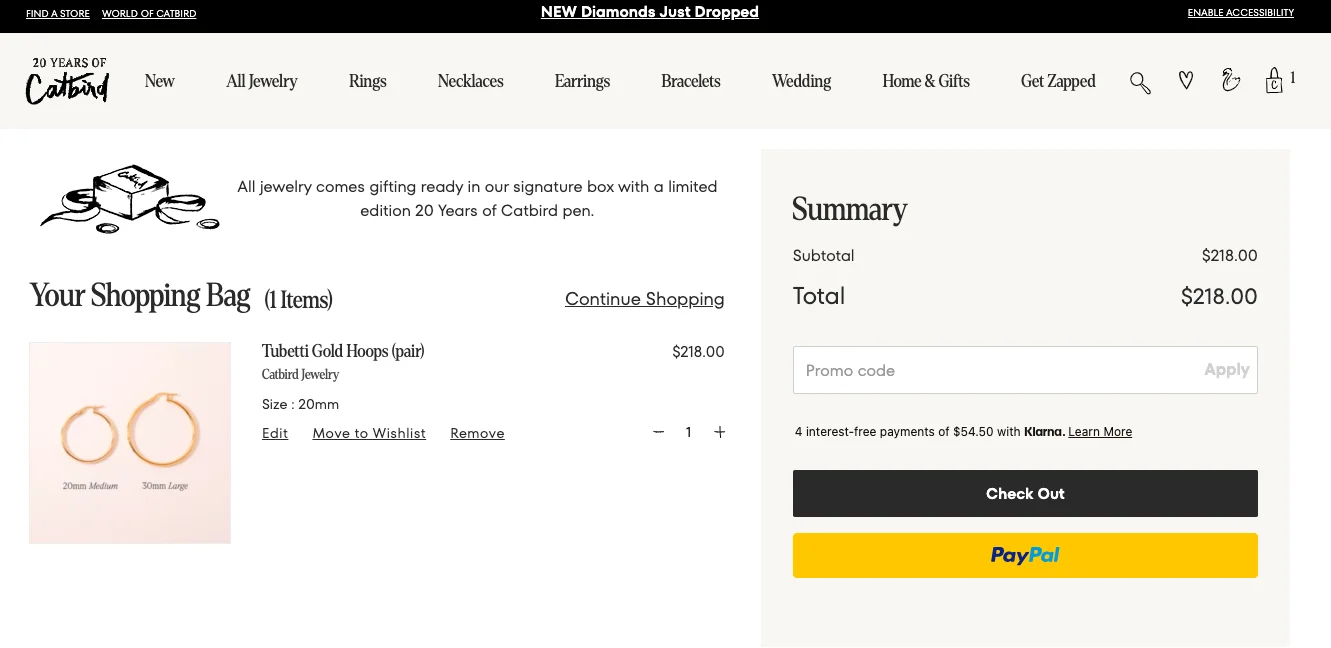Open the wishlist heart icon

pyautogui.click(x=1186, y=81)
